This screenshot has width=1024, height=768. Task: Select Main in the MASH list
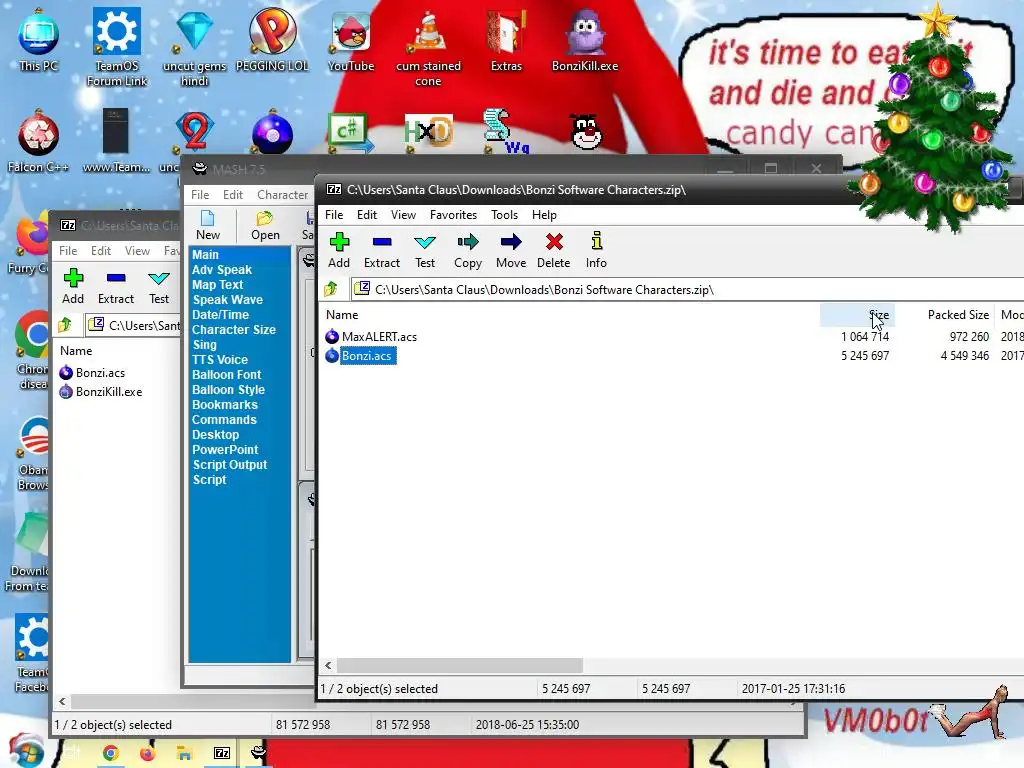click(205, 255)
